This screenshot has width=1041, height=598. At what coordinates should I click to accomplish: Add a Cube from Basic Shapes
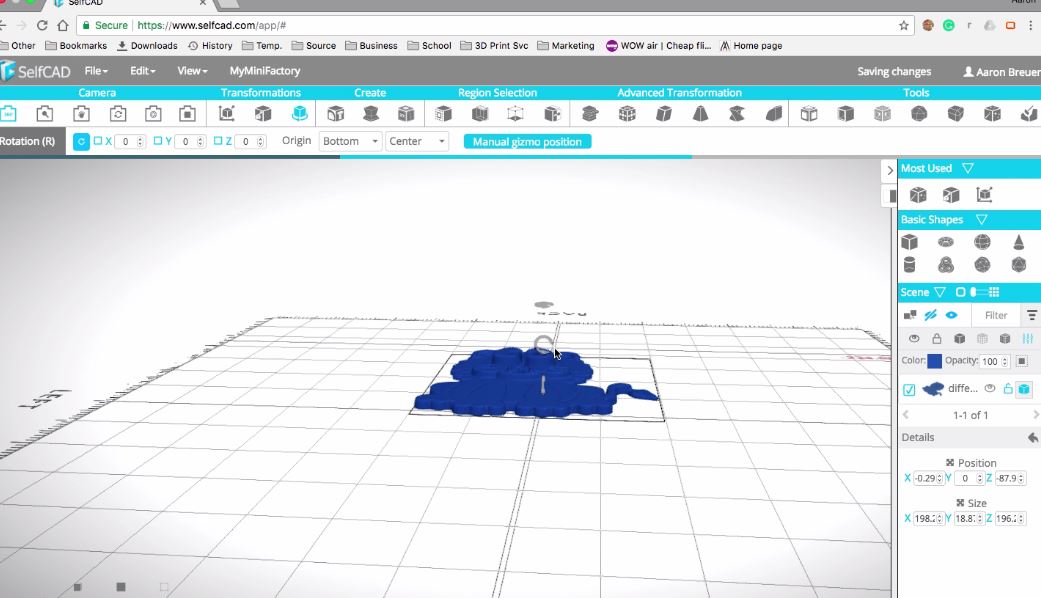pos(910,242)
